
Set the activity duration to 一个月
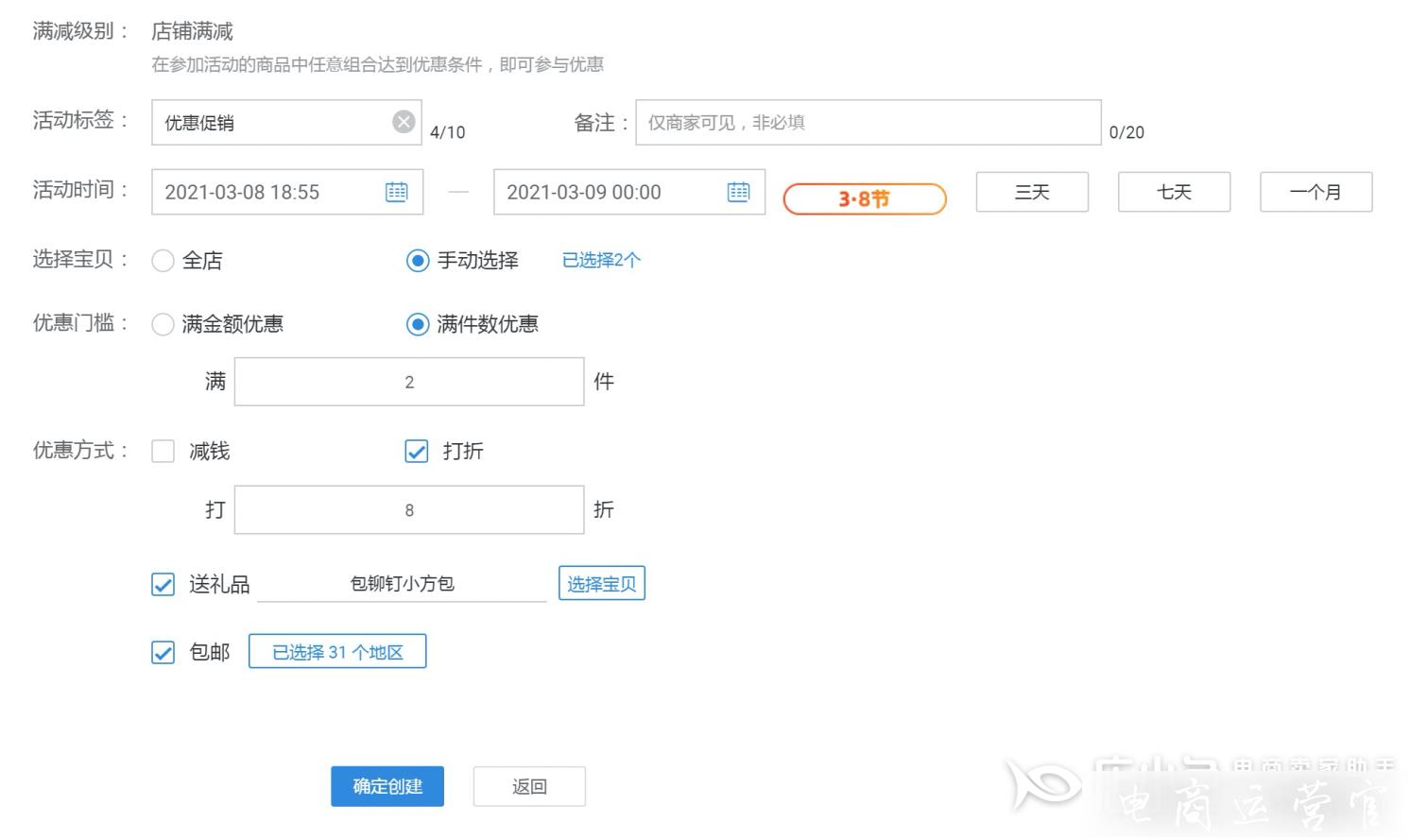(1315, 192)
